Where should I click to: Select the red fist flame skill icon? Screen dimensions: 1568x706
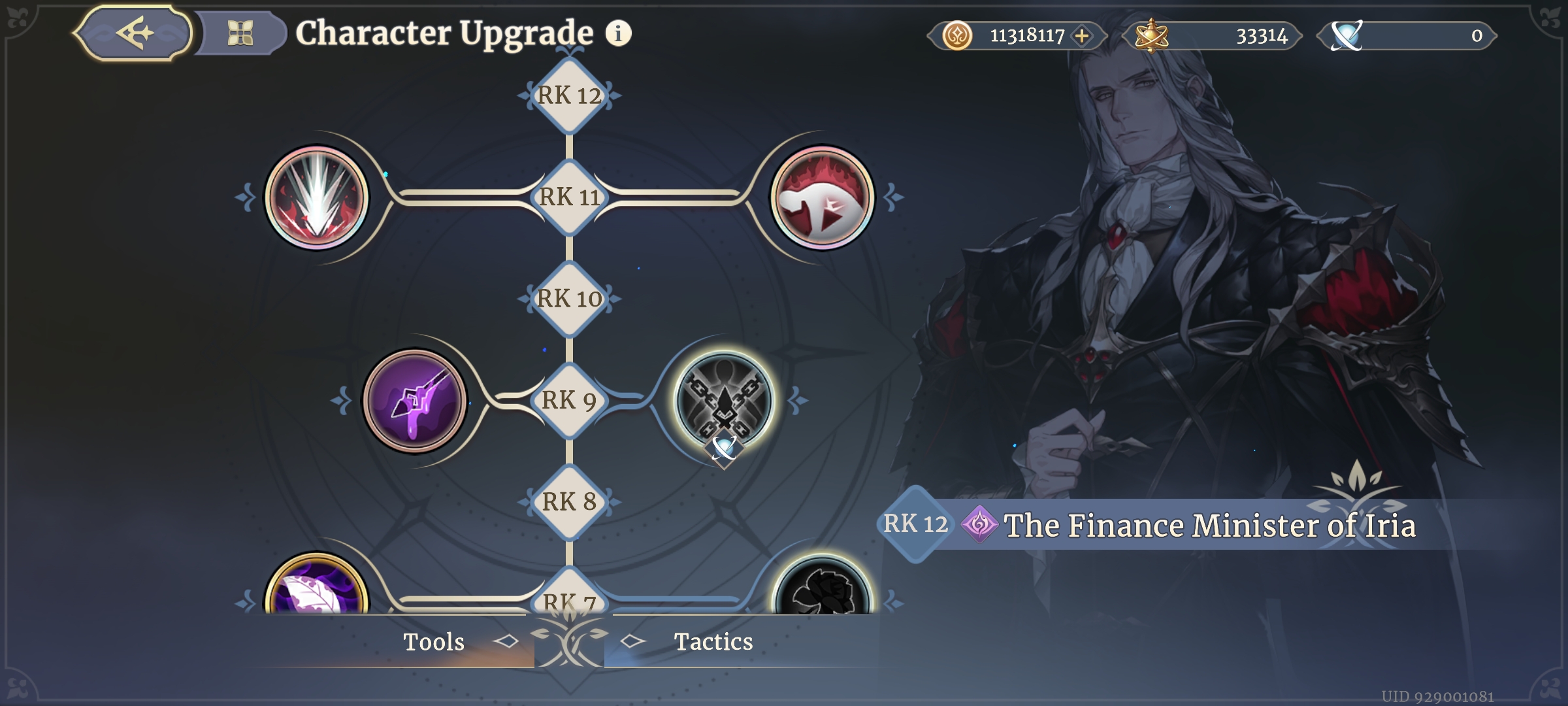[822, 198]
